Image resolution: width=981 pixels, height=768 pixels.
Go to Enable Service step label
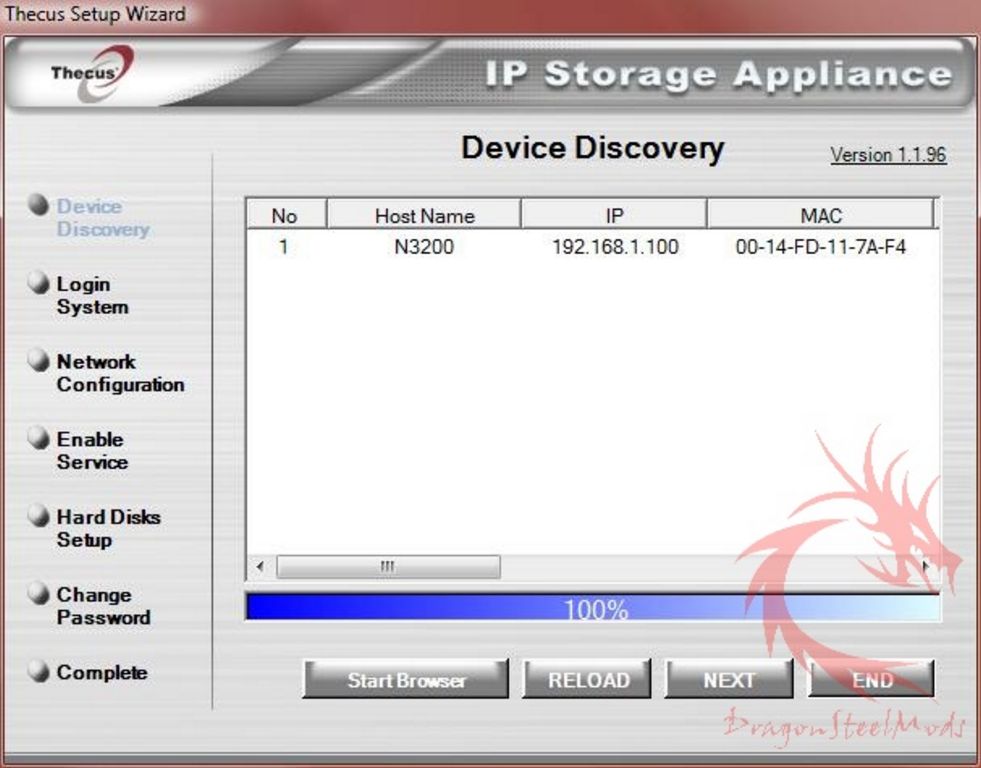[x=92, y=450]
